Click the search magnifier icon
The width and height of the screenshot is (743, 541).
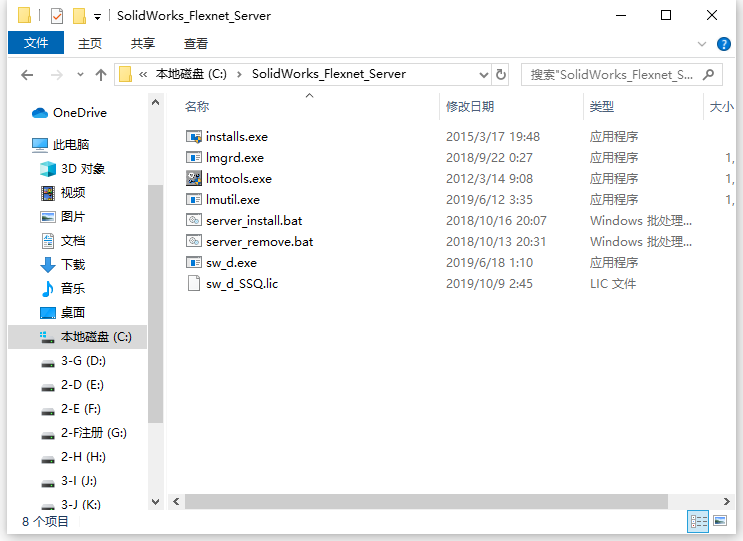pos(708,74)
